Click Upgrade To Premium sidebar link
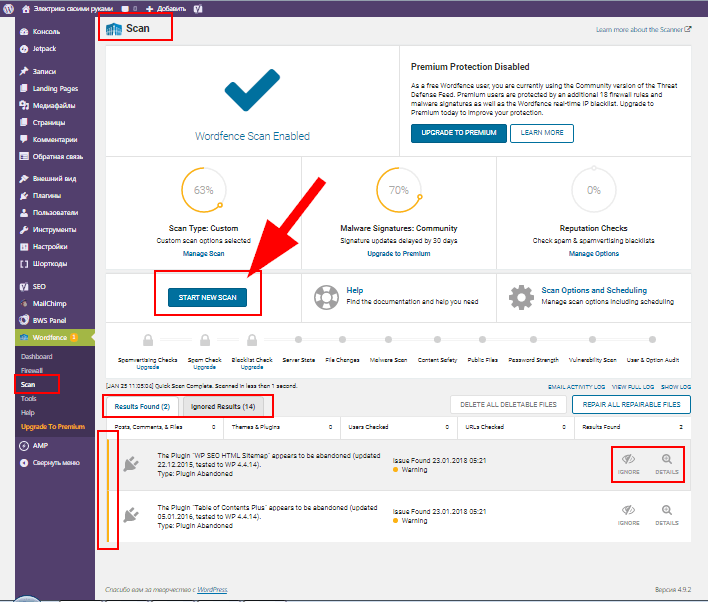The height and width of the screenshot is (602, 708). (53, 426)
